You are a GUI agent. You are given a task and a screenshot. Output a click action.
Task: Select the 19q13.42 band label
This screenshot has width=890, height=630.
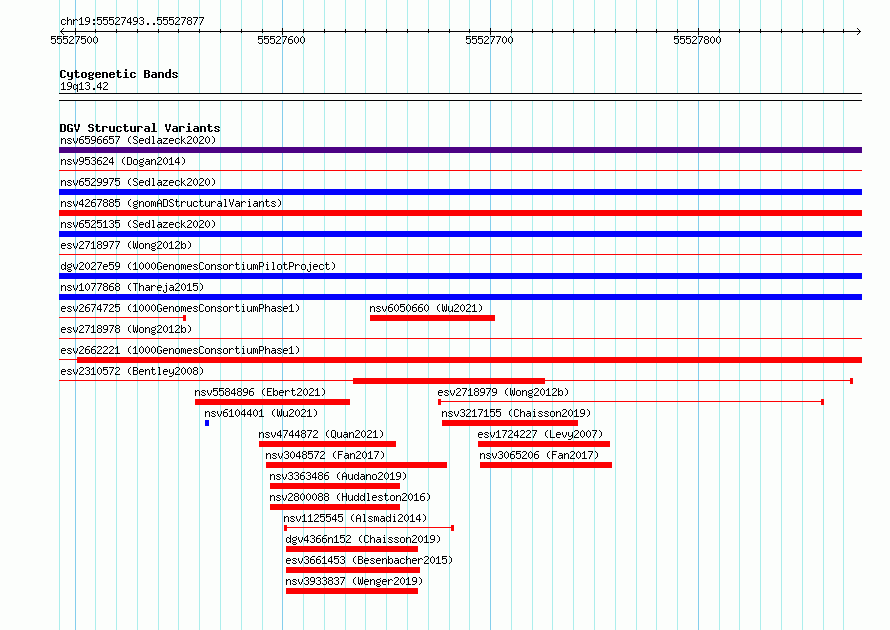(84, 86)
